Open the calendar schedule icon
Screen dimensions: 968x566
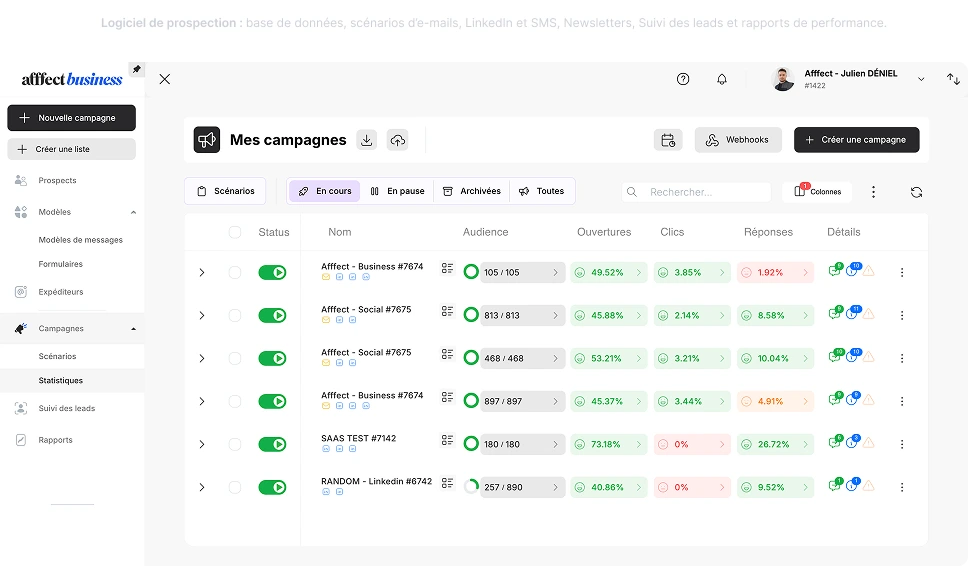click(x=668, y=140)
